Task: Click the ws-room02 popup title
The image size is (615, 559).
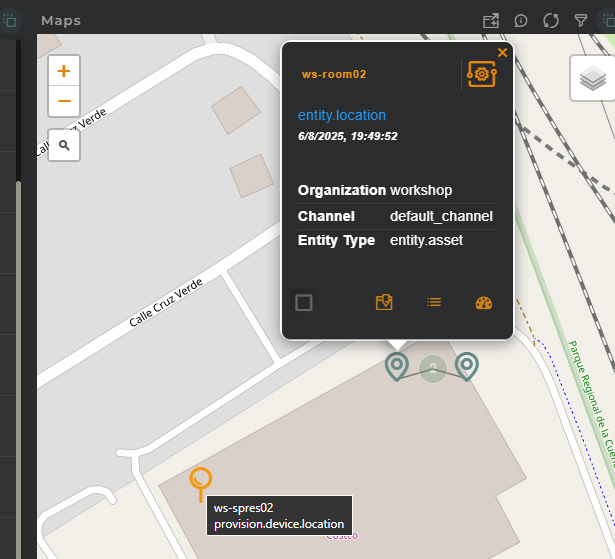Action: pos(334,74)
